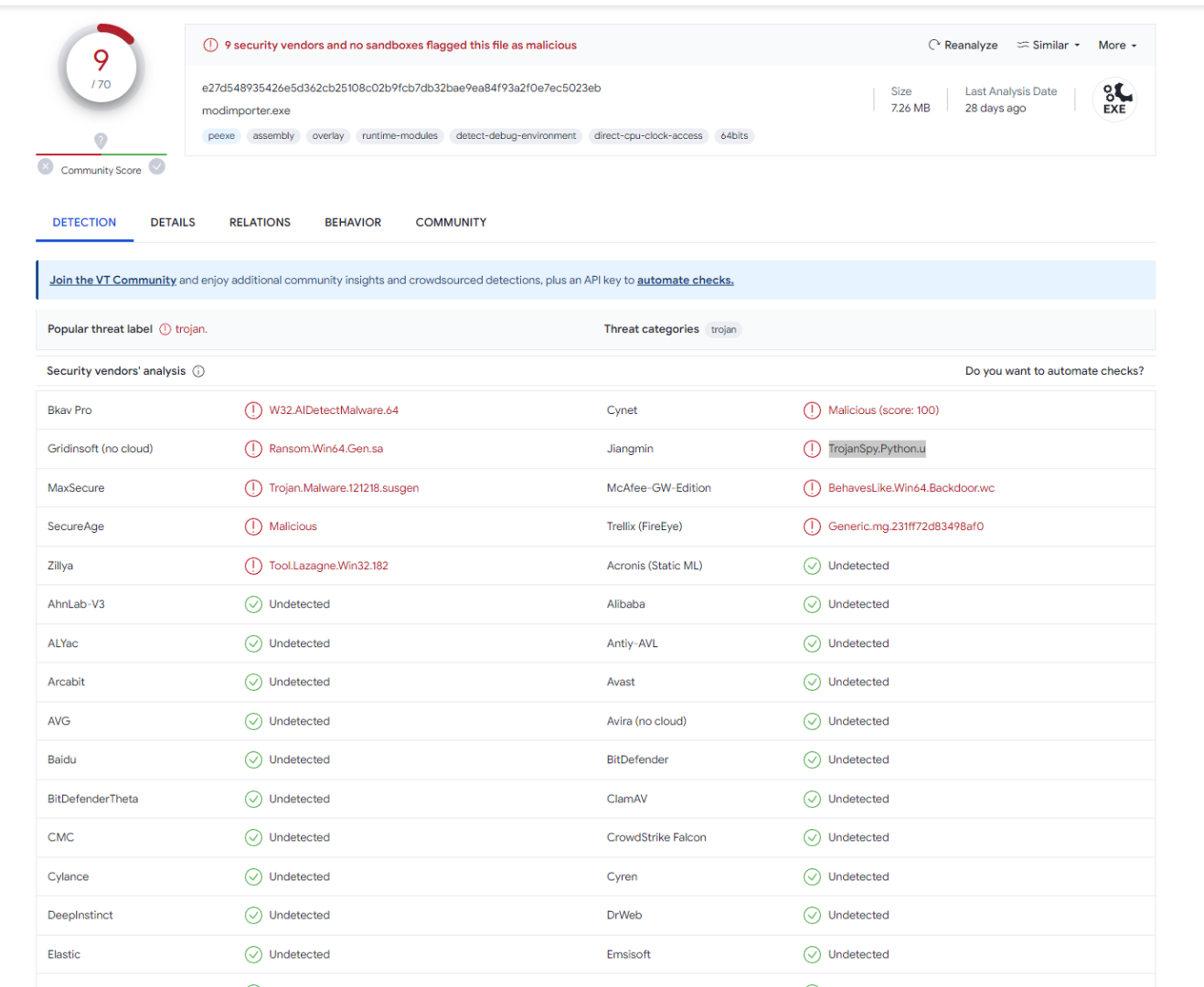Screen dimensions: 1204x987
Task: Click the Jiangmin malicious alert icon
Action: point(812,449)
